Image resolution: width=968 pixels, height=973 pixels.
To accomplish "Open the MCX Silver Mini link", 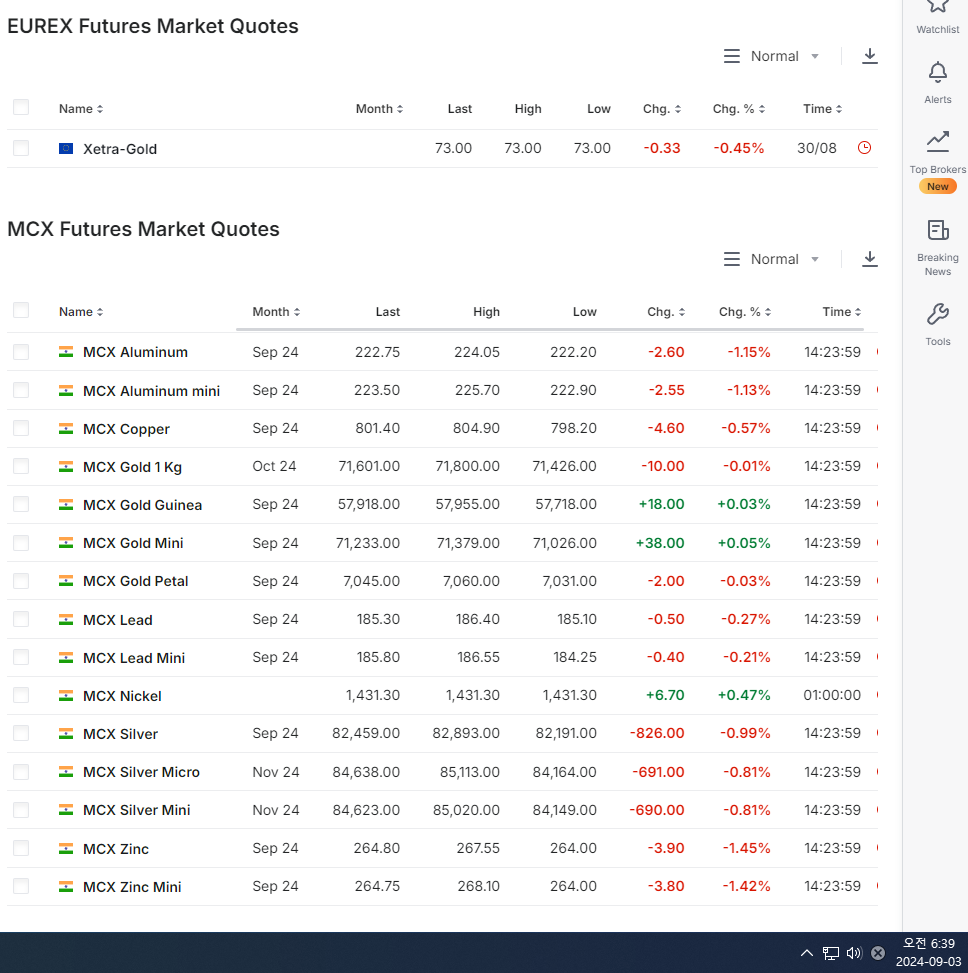I will coord(137,810).
